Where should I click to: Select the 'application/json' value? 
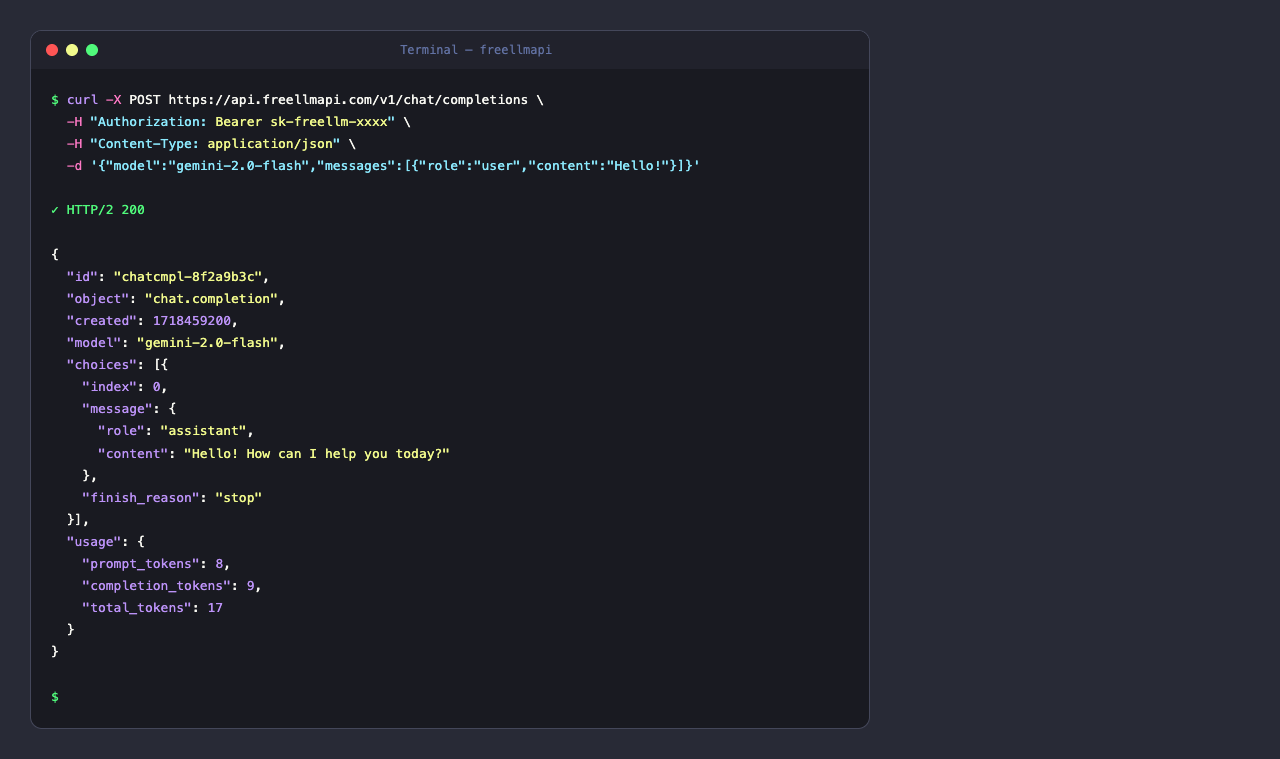tap(270, 144)
